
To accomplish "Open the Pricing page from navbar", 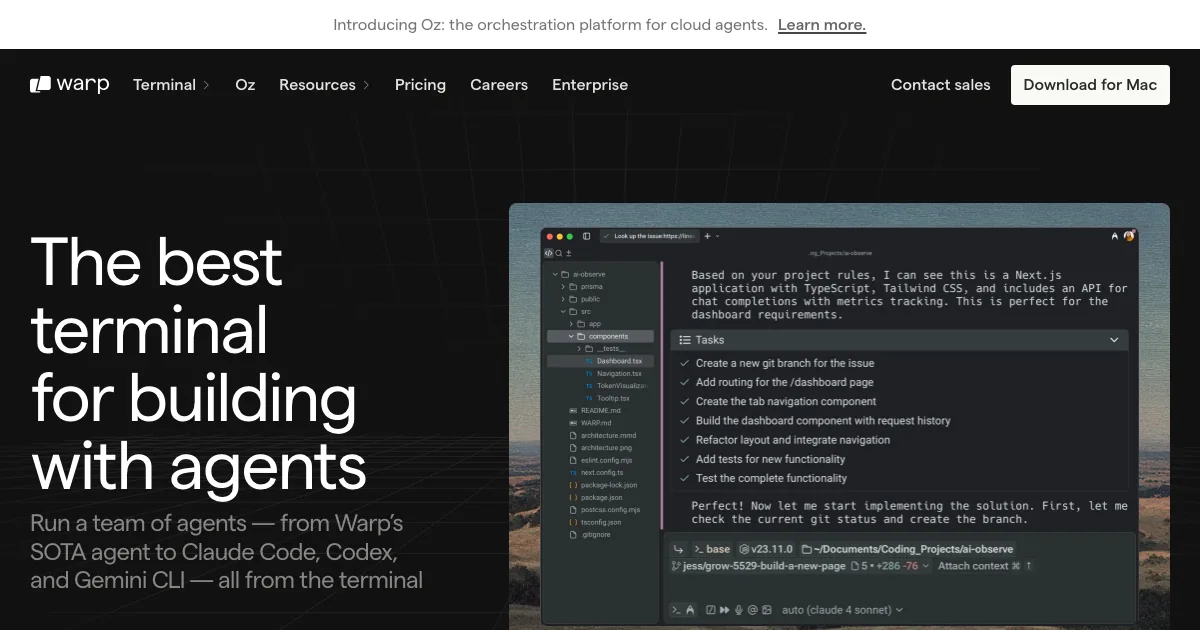I will (x=420, y=85).
